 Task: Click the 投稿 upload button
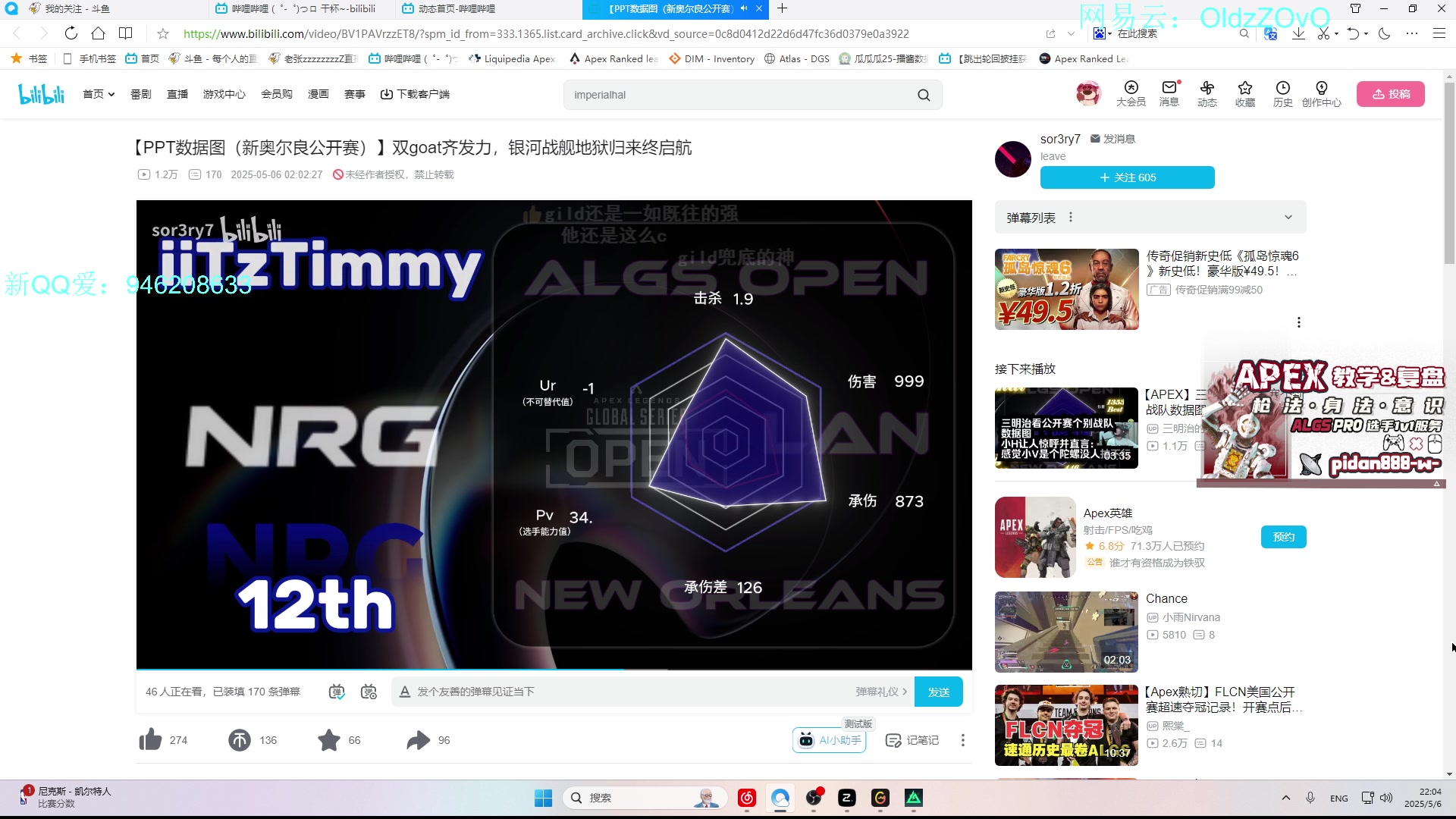click(1391, 94)
